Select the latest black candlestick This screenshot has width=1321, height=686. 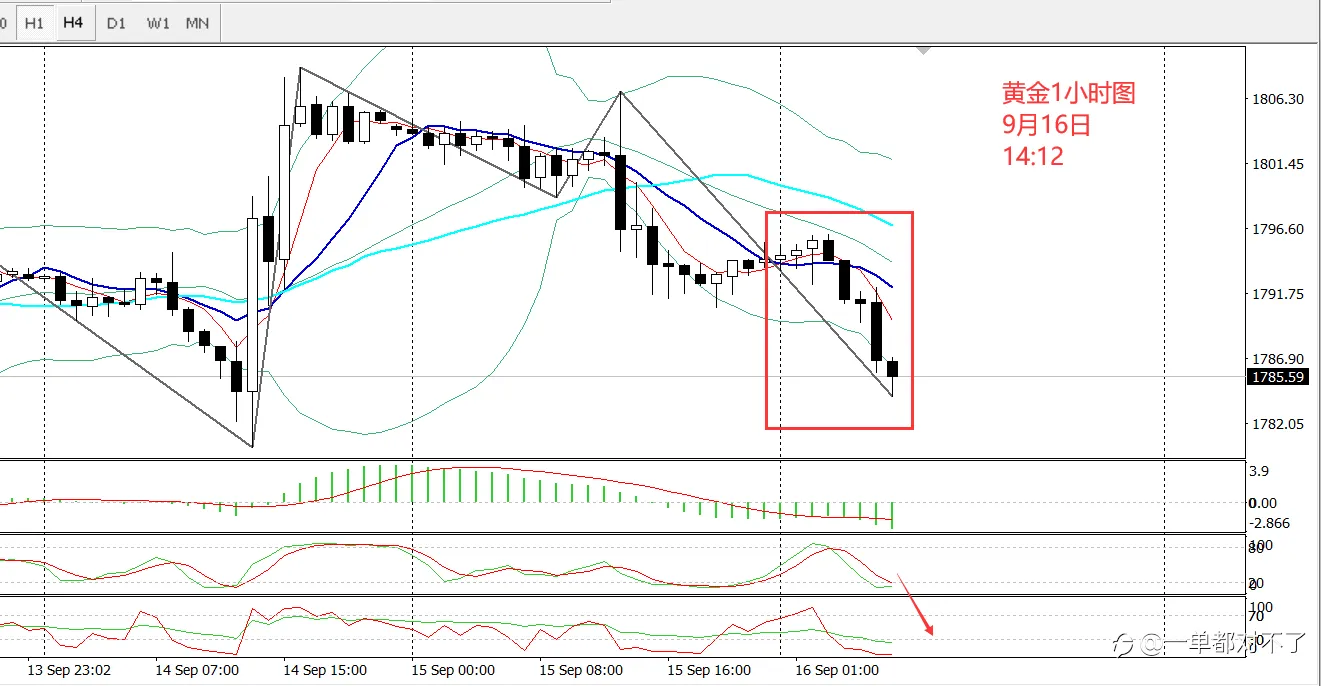[893, 368]
